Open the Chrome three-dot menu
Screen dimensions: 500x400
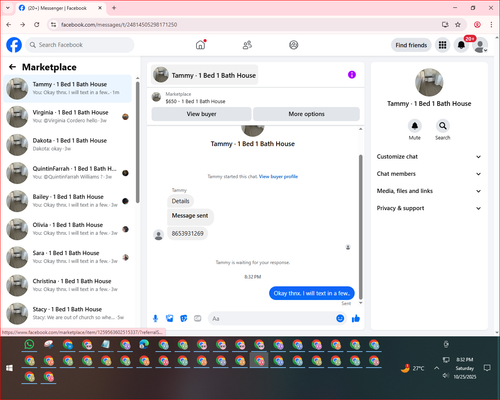tap(491, 24)
